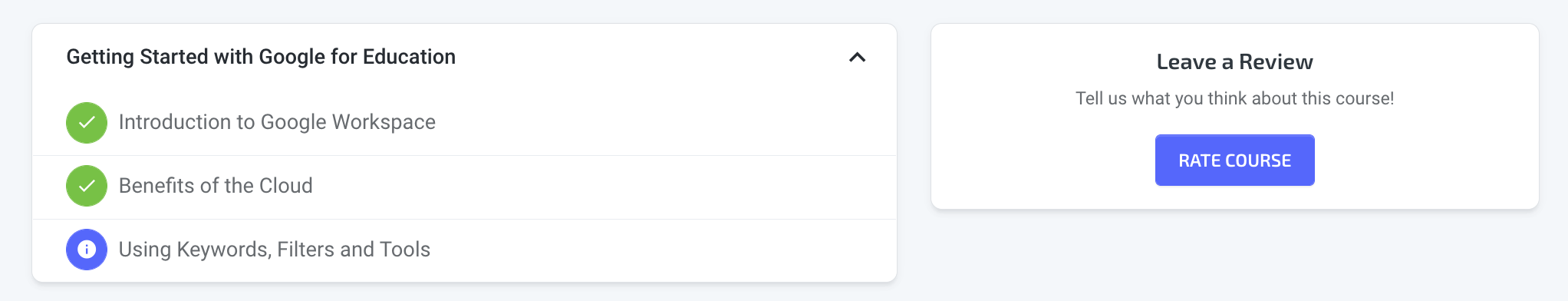Select the Getting Started with Google for Education heading
Viewport: 1568px width, 301px height.
tap(261, 57)
